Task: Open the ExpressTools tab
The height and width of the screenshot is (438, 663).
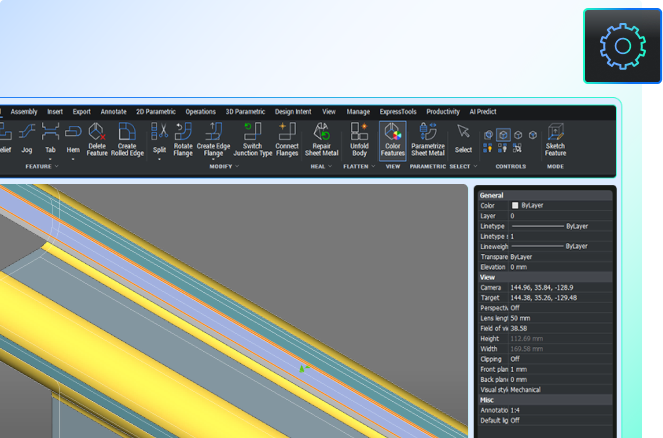Action: pos(398,112)
